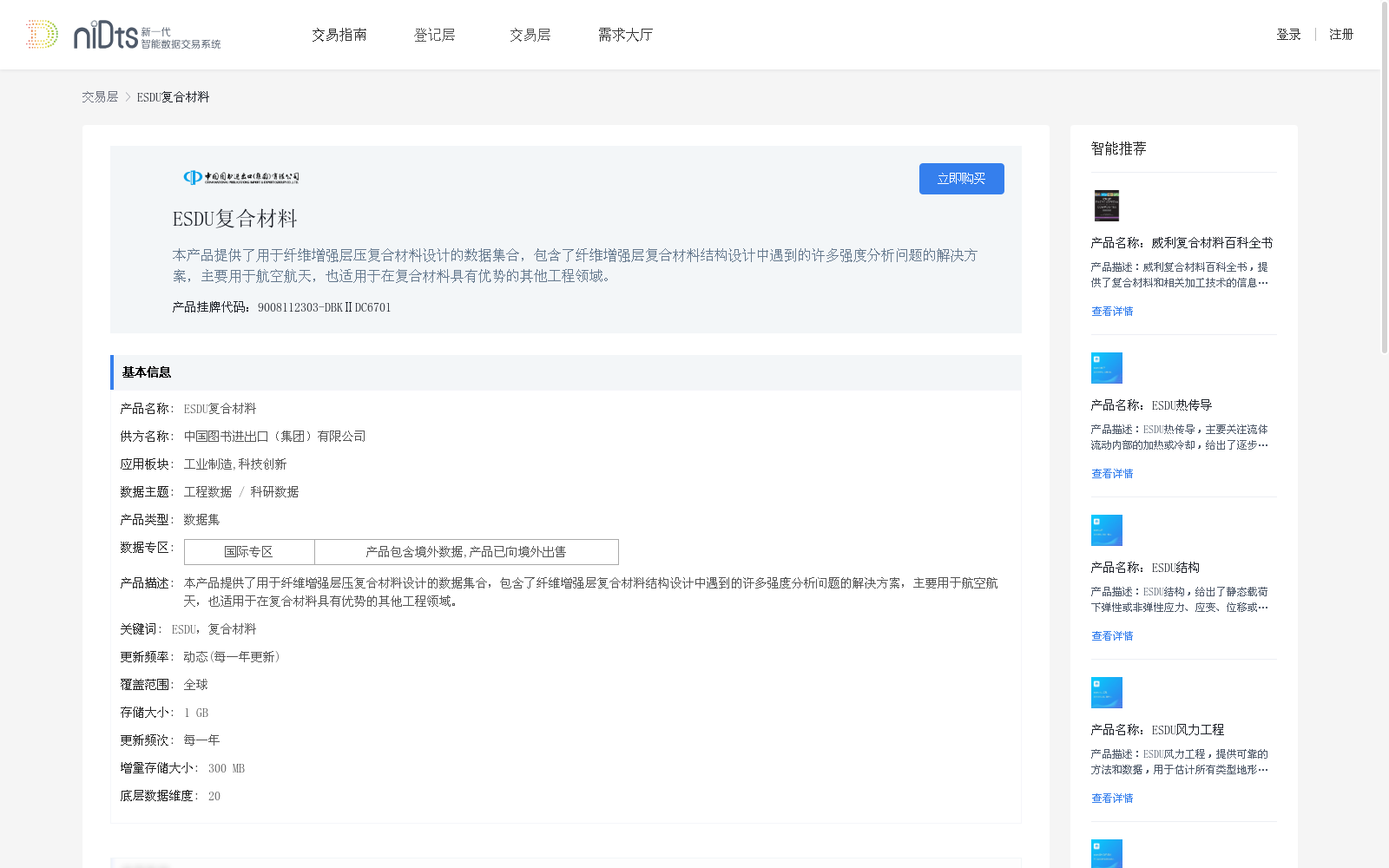Click the storage size 1 GB value
The image size is (1389, 868).
[x=196, y=713]
